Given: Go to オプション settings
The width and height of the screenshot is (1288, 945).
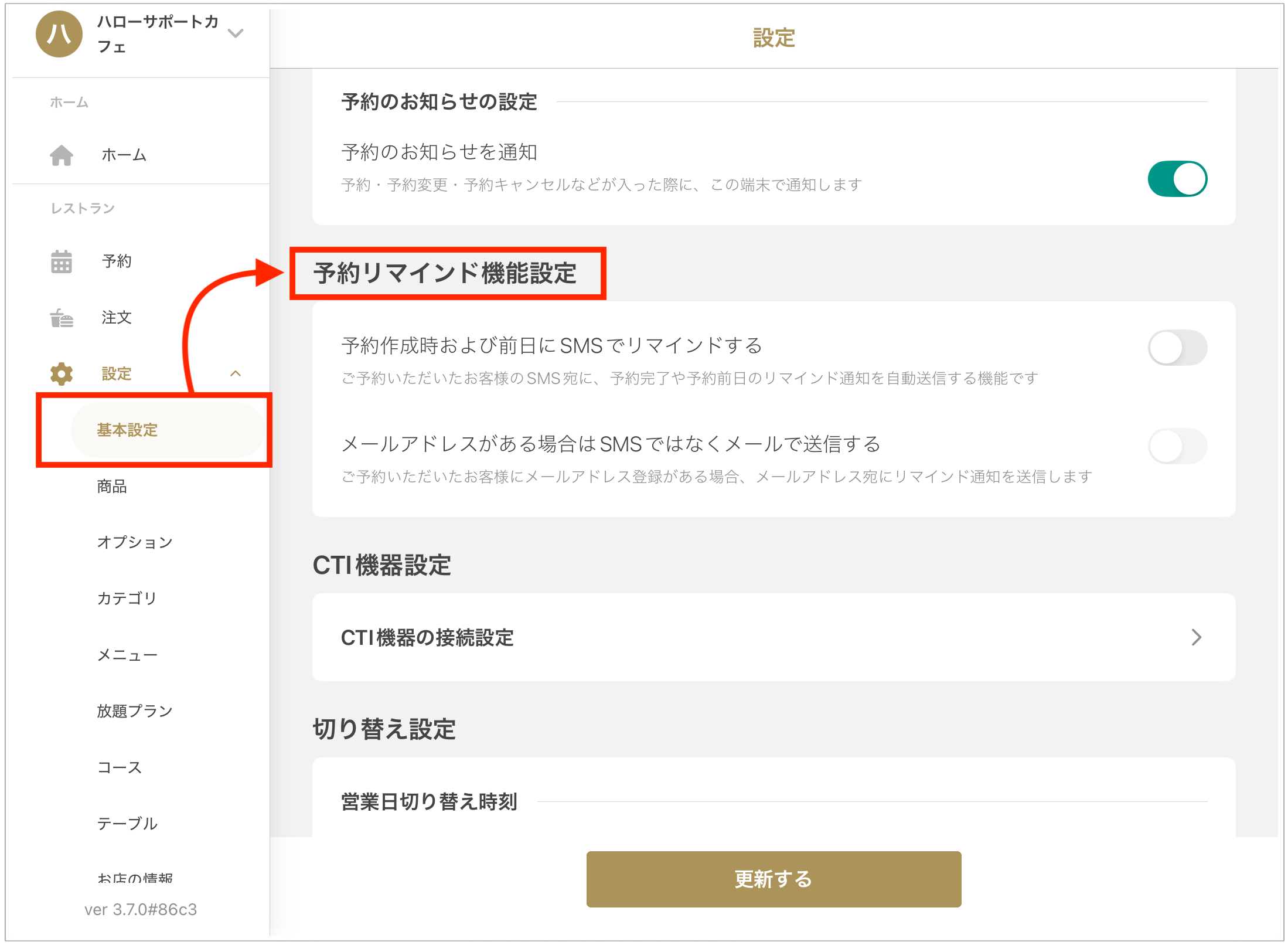Looking at the screenshot, I should pyautogui.click(x=135, y=542).
